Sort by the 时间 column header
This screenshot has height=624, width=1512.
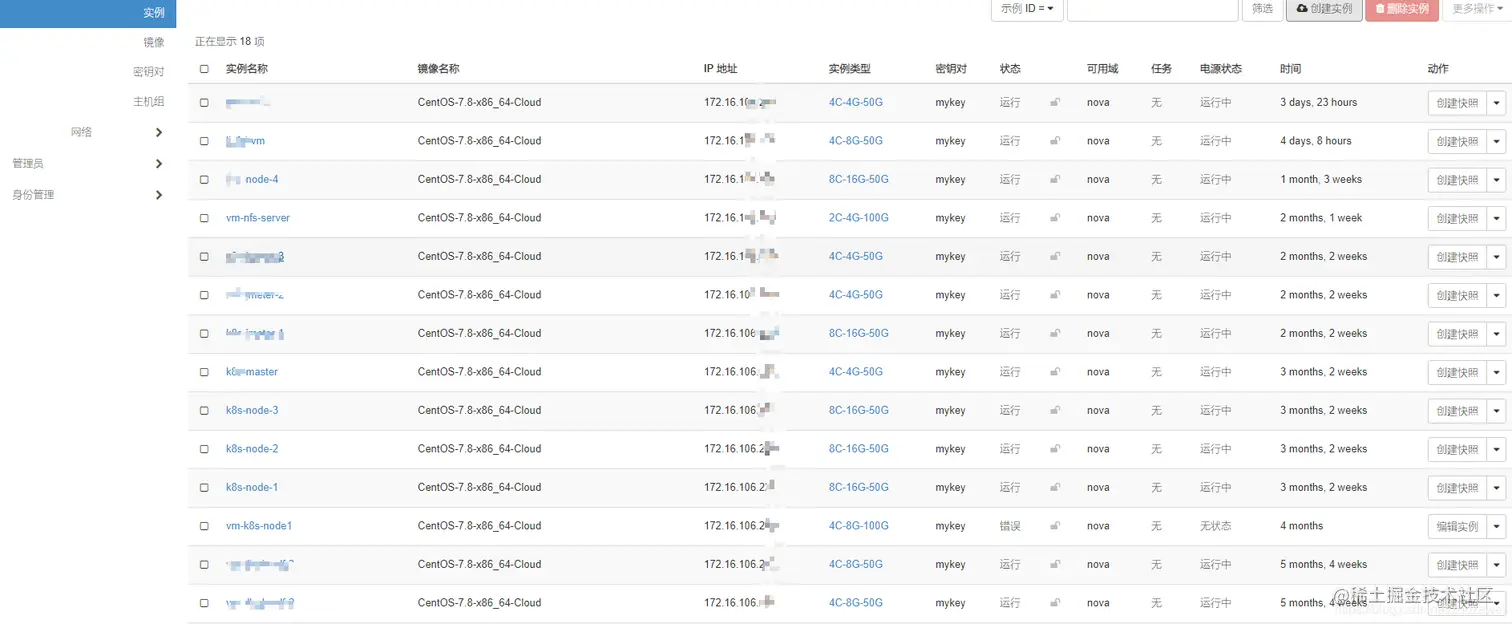coord(1291,69)
